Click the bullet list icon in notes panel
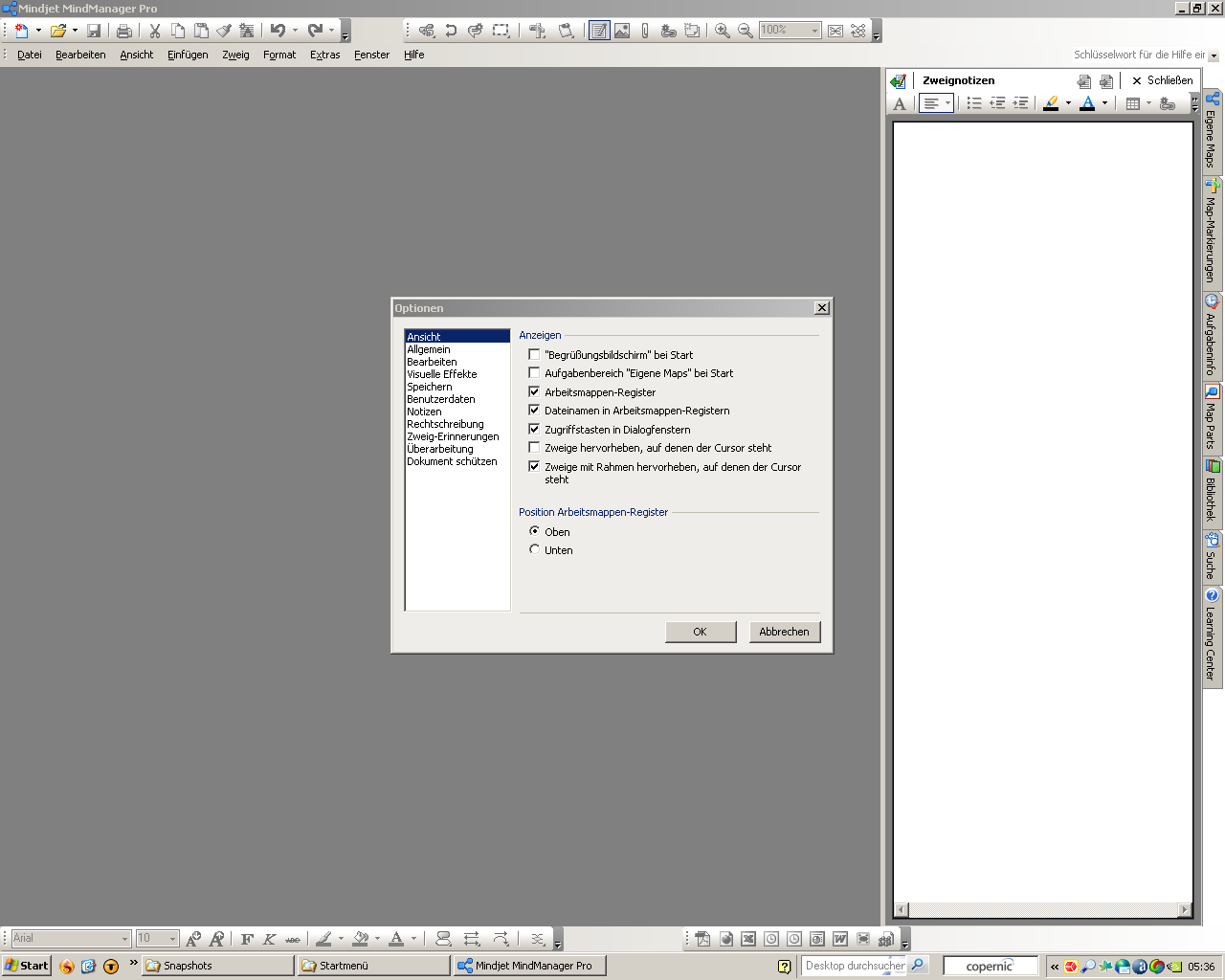This screenshot has height=980, width=1225. (x=974, y=103)
